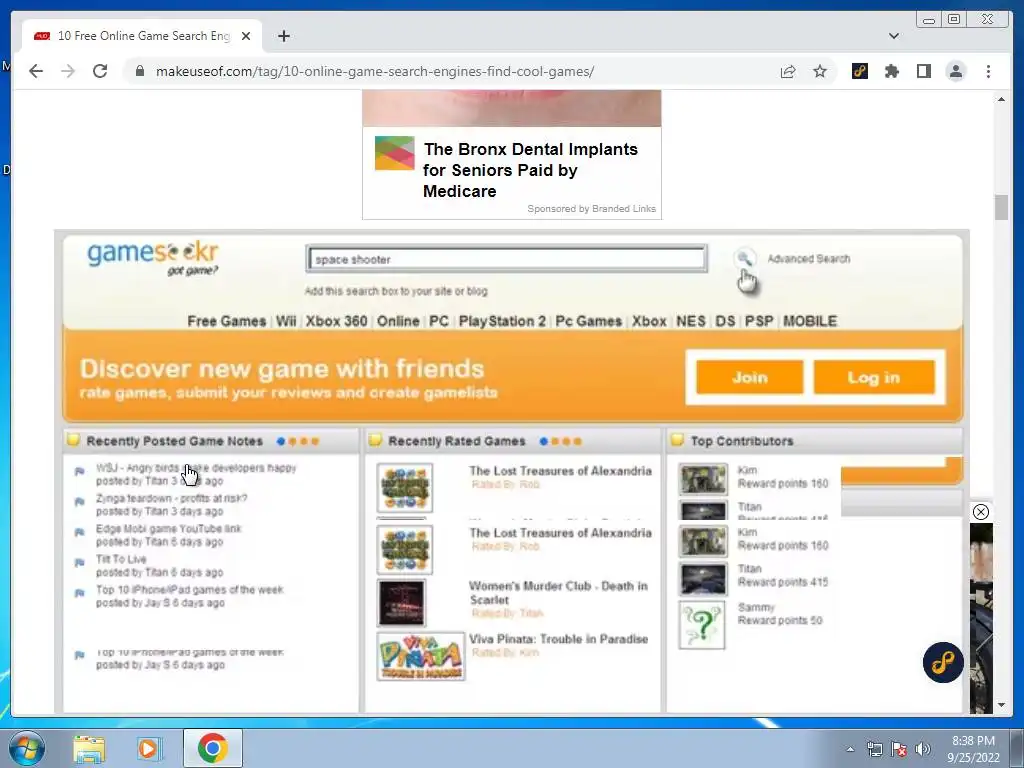Image resolution: width=1024 pixels, height=768 pixels.
Task: Select last orange dot in Recently Posted Game Notes
Action: point(315,441)
